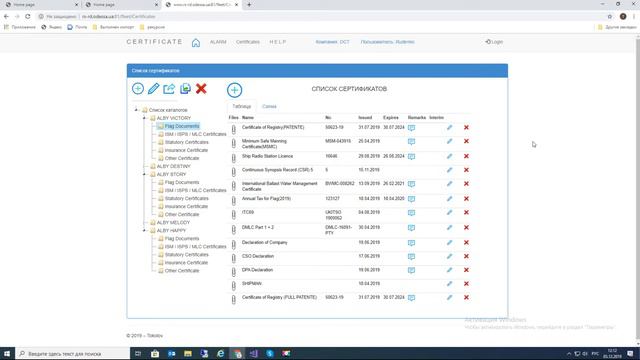This screenshot has height=360, width=640.
Task: Open remarks for Ship Radio Station Licence
Action: [x=411, y=157]
